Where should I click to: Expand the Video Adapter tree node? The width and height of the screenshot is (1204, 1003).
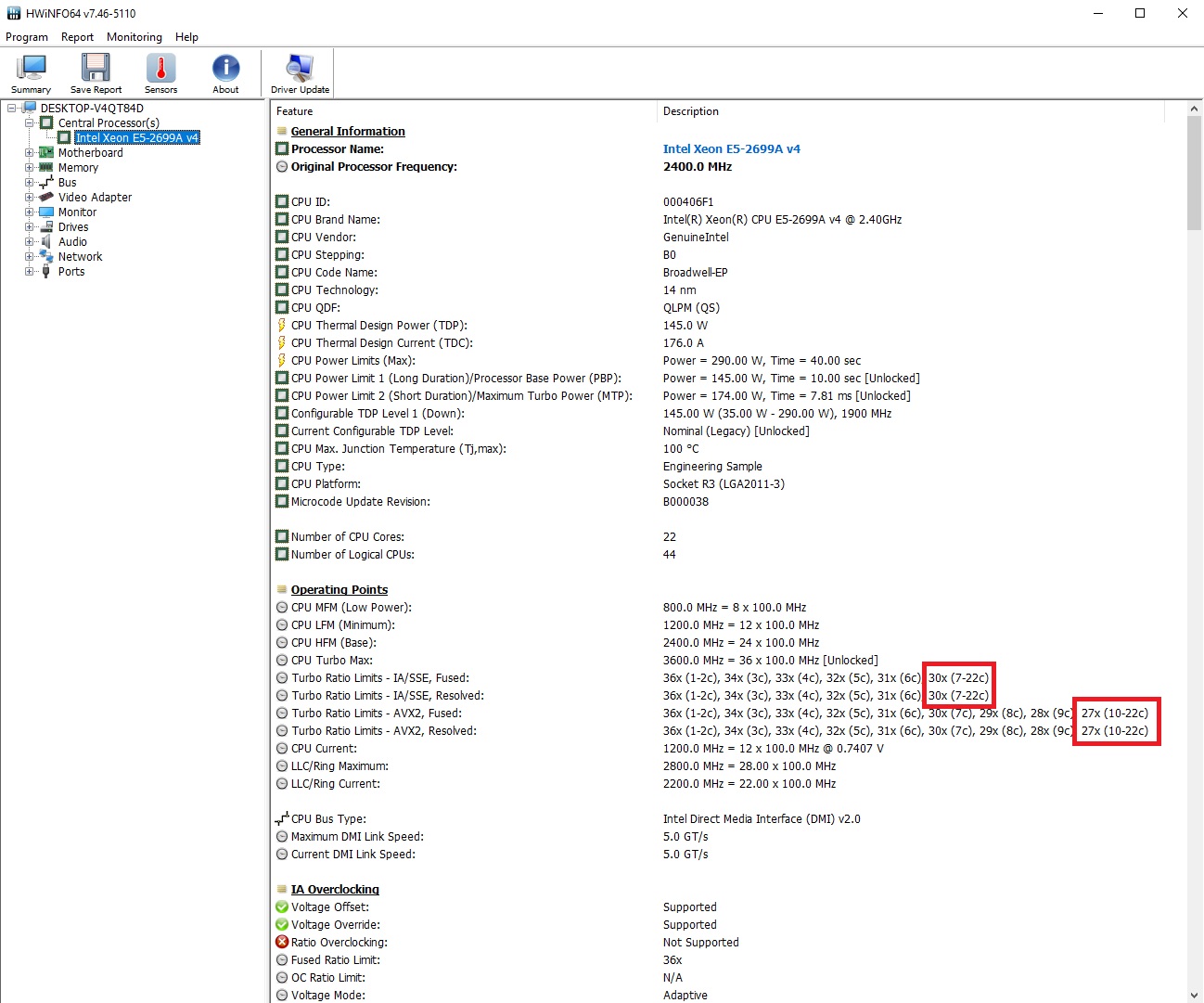(x=29, y=198)
